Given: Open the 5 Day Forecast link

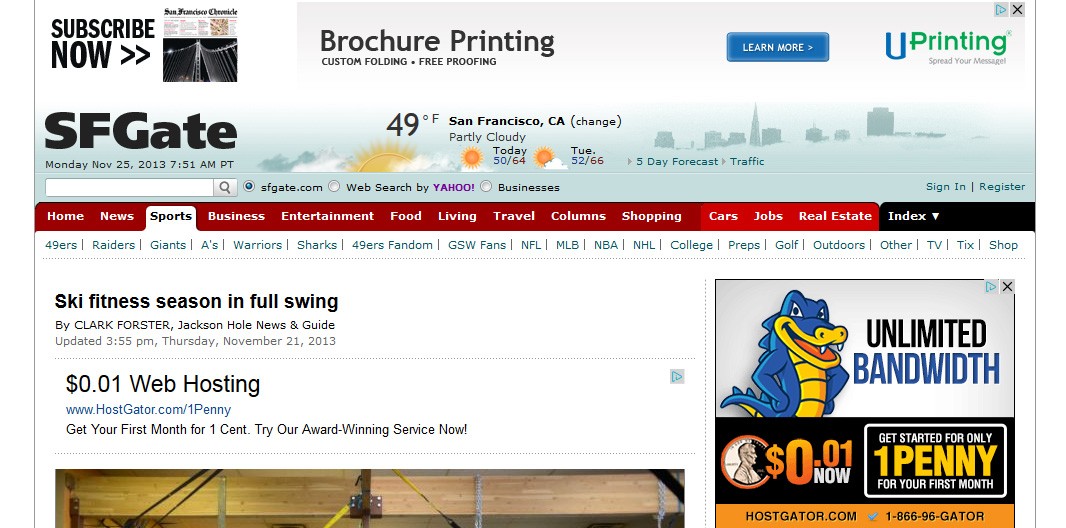Looking at the screenshot, I should [x=677, y=162].
